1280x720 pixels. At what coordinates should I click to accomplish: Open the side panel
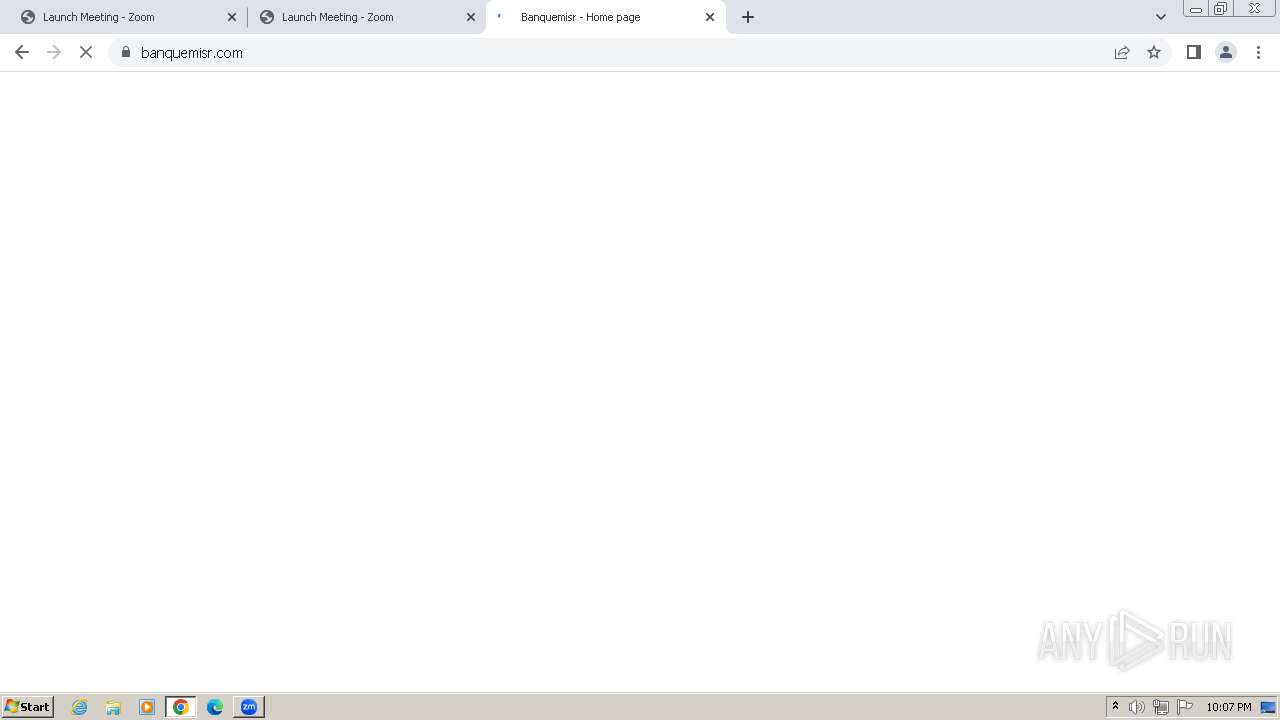pyautogui.click(x=1194, y=53)
